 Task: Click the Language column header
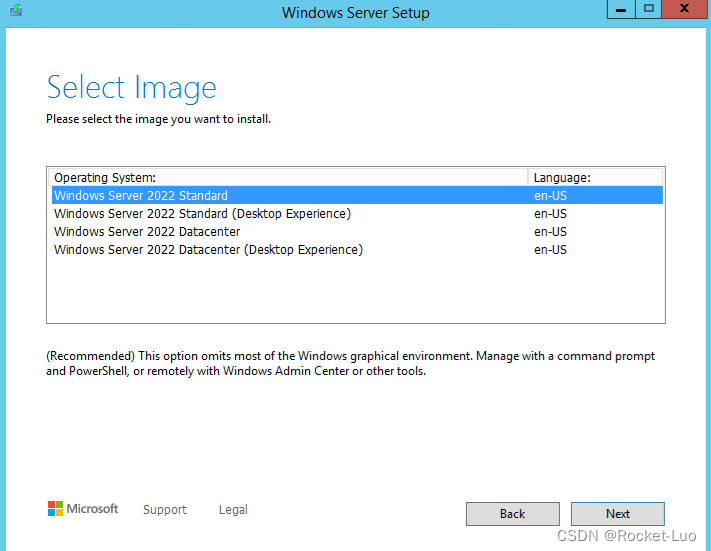595,177
